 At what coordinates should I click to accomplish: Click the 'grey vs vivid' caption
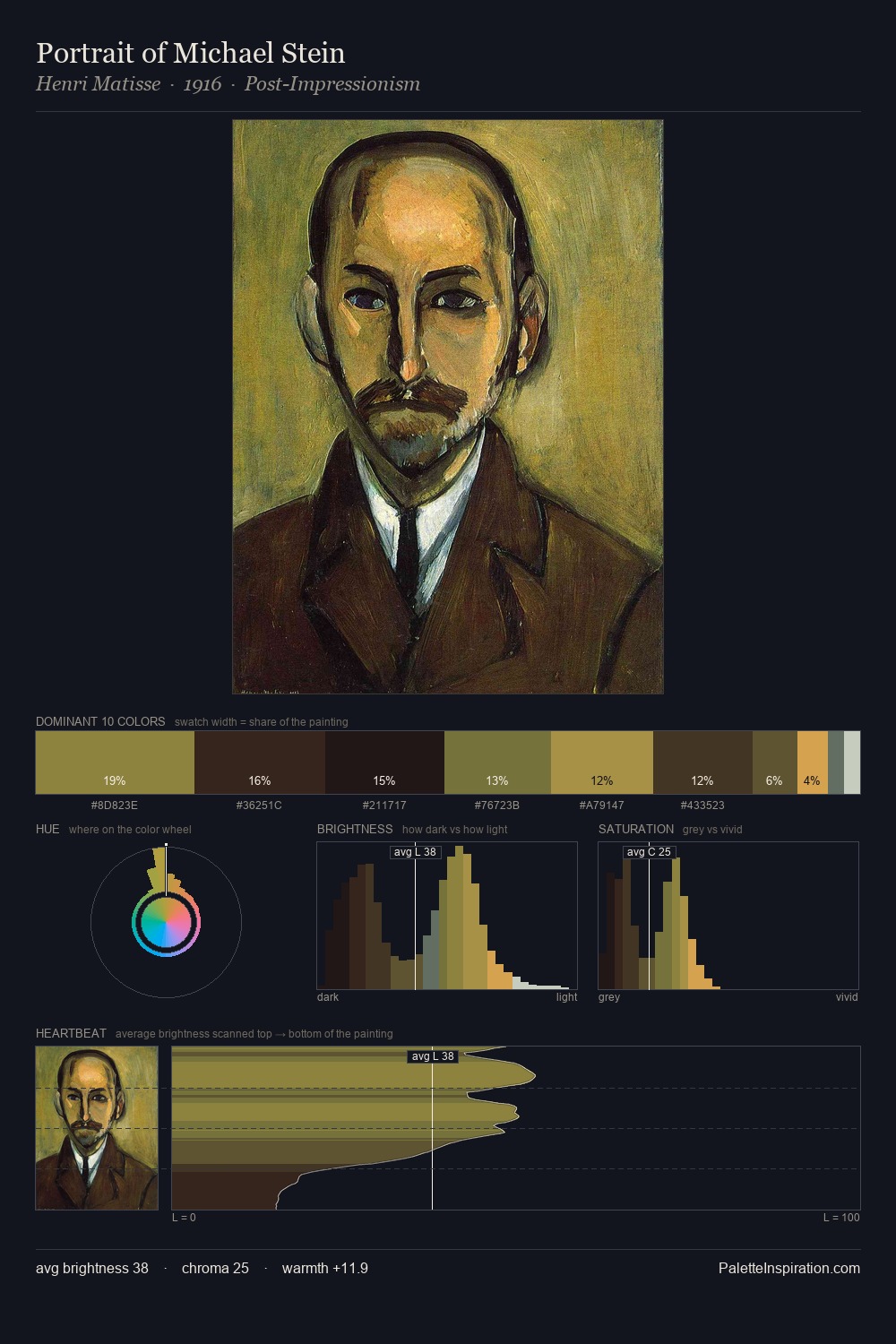(712, 830)
